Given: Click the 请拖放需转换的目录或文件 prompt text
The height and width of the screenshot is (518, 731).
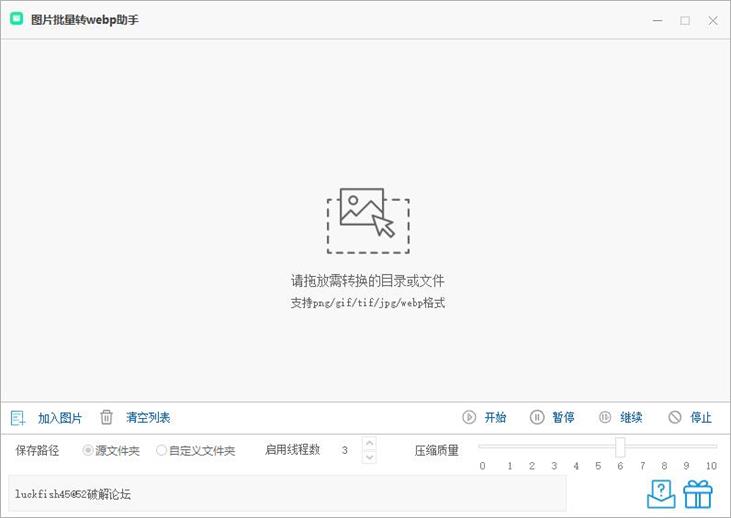Looking at the screenshot, I should pyautogui.click(x=368, y=281).
